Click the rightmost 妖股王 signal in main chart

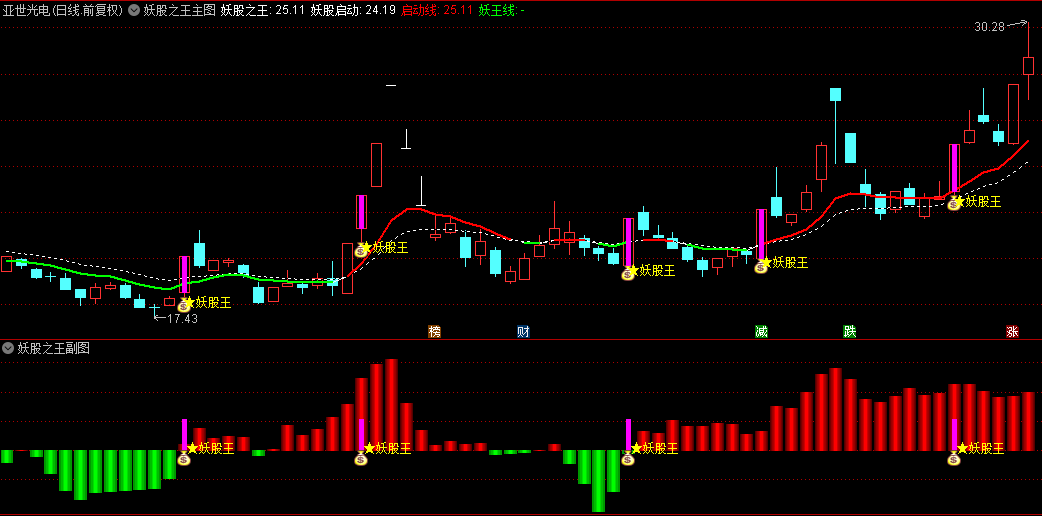(983, 201)
